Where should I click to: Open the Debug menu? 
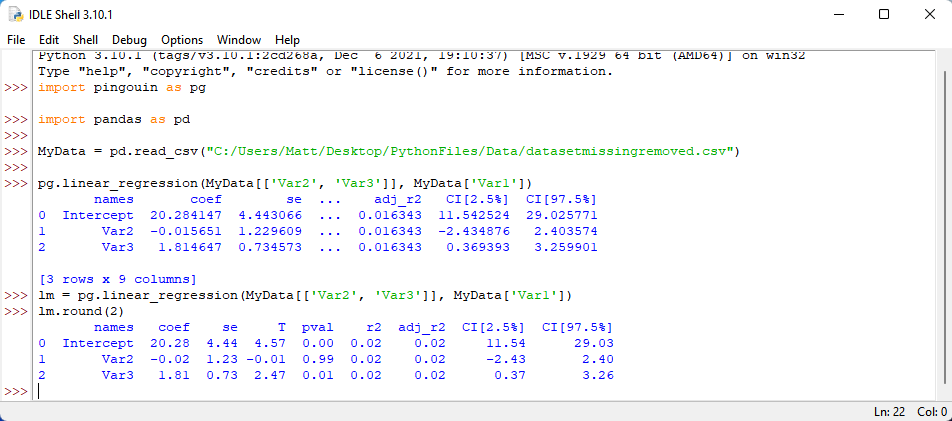coord(129,39)
